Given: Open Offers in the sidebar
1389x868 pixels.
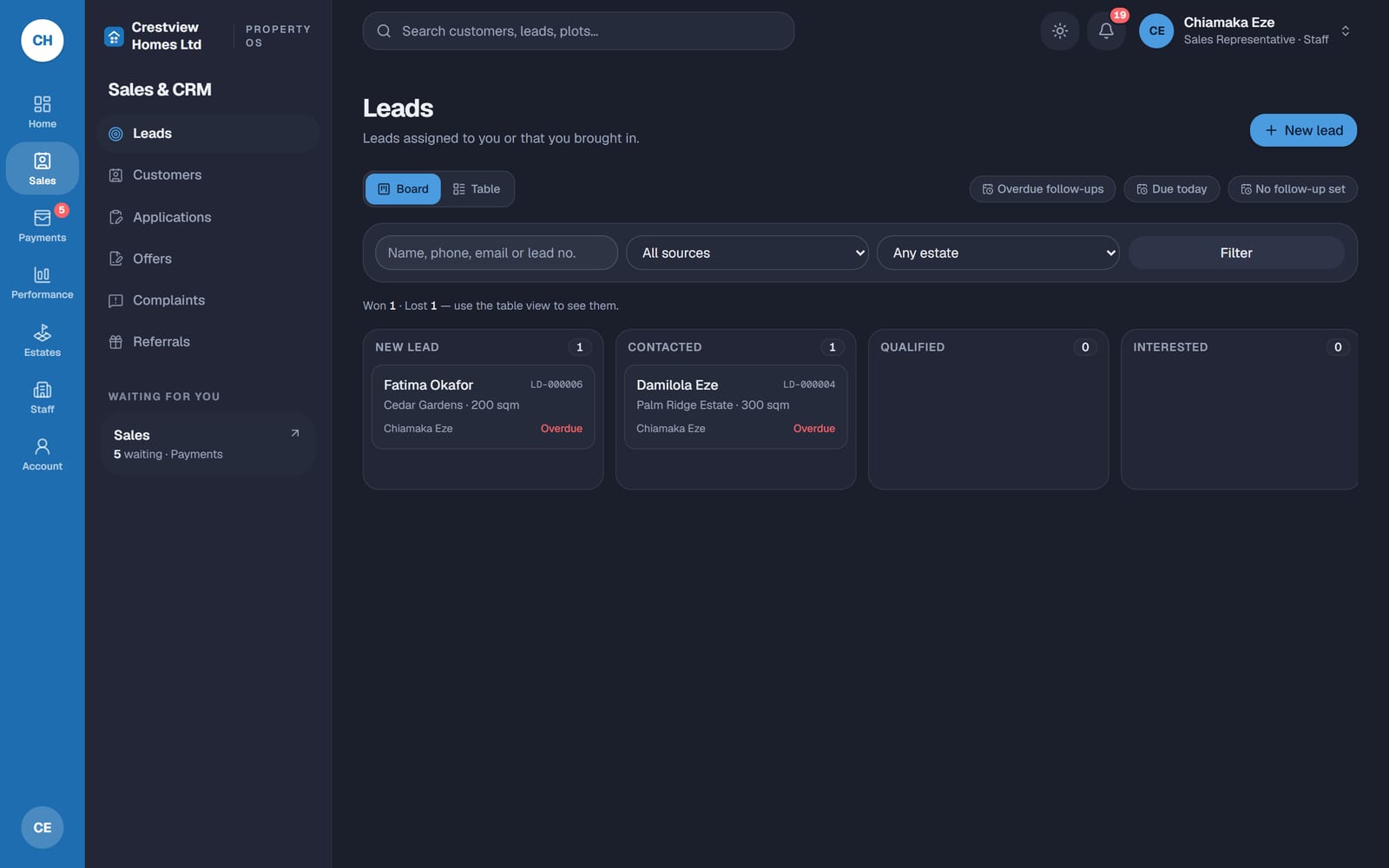Looking at the screenshot, I should click(208, 259).
